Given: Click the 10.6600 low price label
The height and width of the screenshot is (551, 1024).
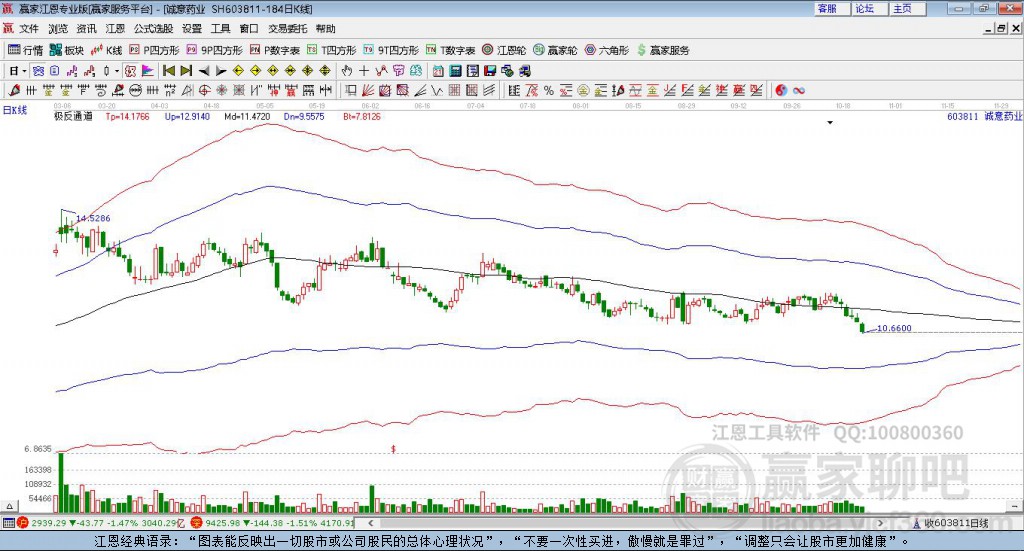Looking at the screenshot, I should coord(894,328).
